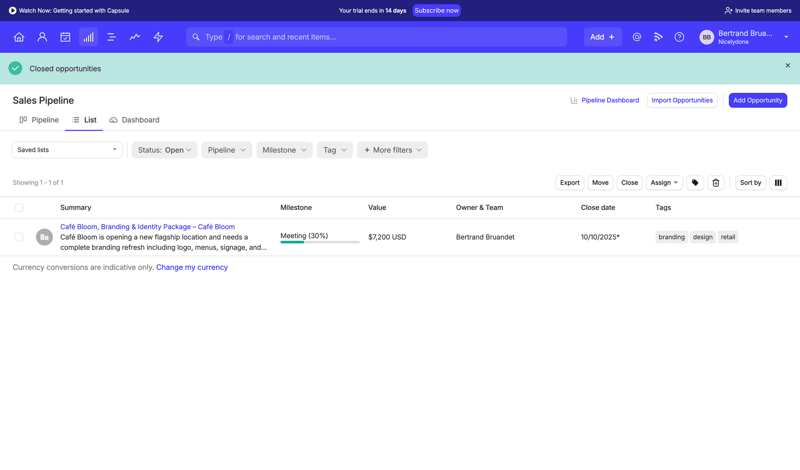Viewport: 800px width, 470px height.
Task: Open the Saved lists dropdown
Action: 67,150
